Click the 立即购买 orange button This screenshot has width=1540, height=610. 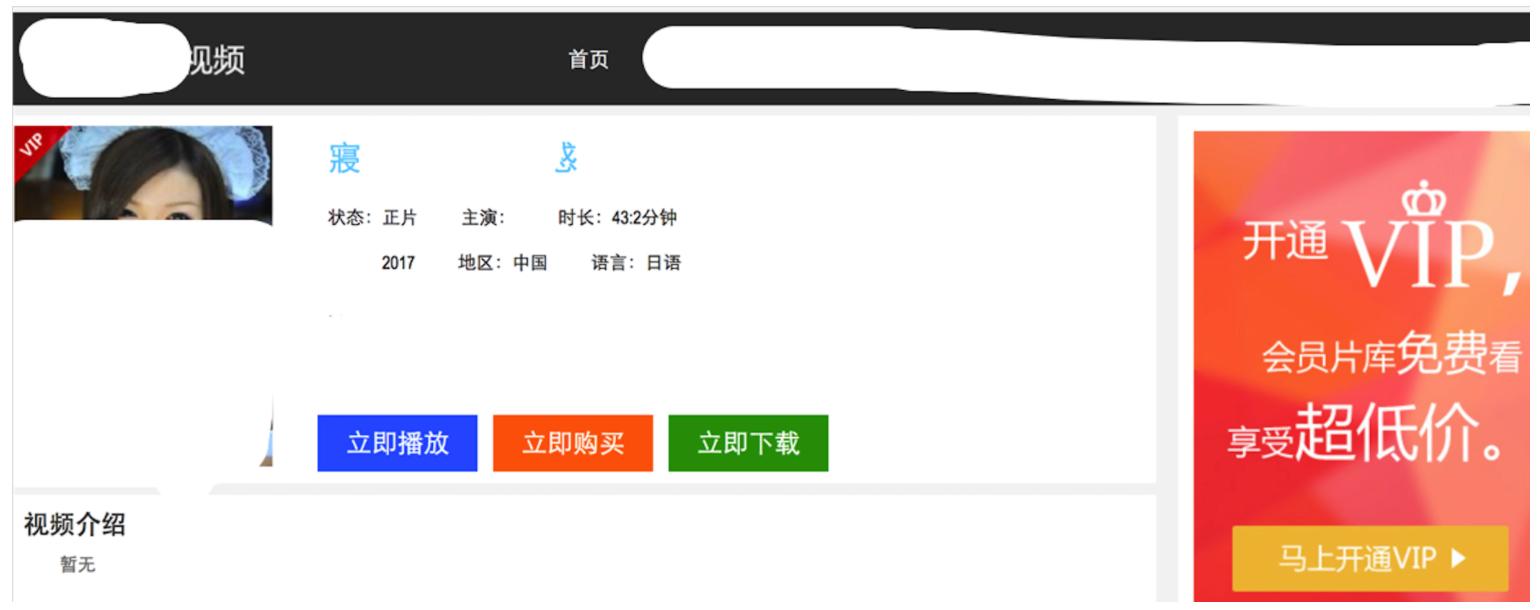tap(574, 442)
